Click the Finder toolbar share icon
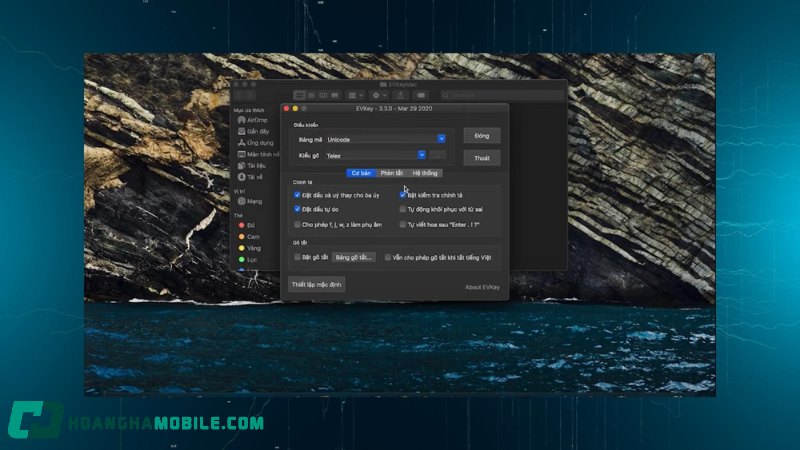The height and width of the screenshot is (450, 800). pyautogui.click(x=400, y=94)
